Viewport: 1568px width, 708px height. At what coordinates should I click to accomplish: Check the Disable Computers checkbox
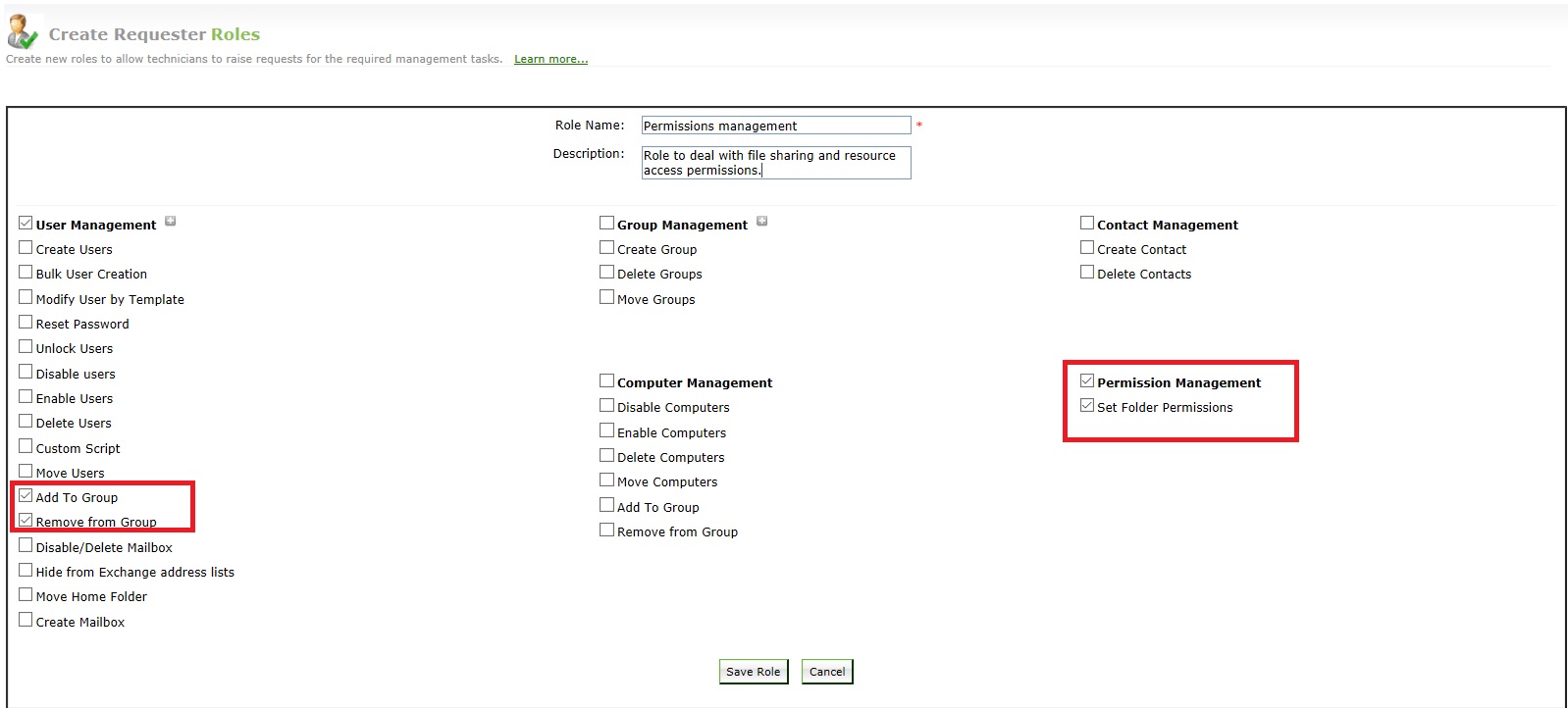(x=606, y=406)
